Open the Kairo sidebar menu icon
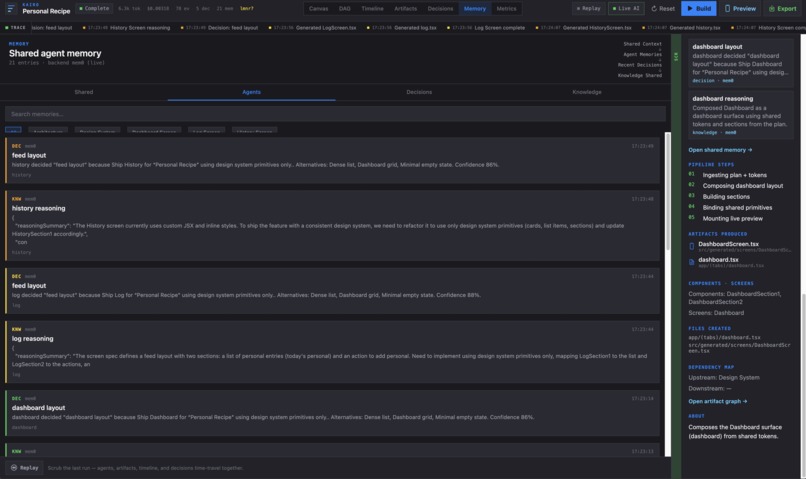806x479 pixels. pos(11,8)
